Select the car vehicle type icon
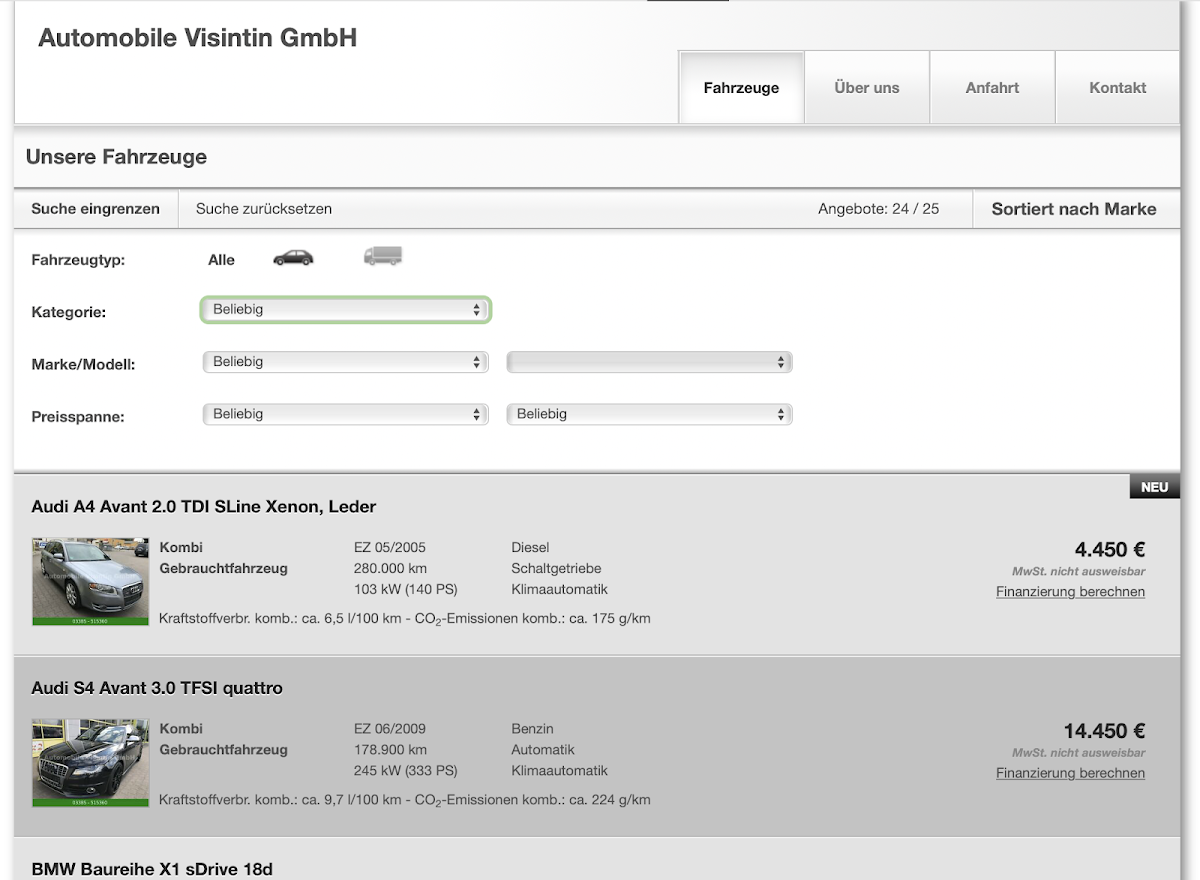The width and height of the screenshot is (1200, 880). click(293, 258)
